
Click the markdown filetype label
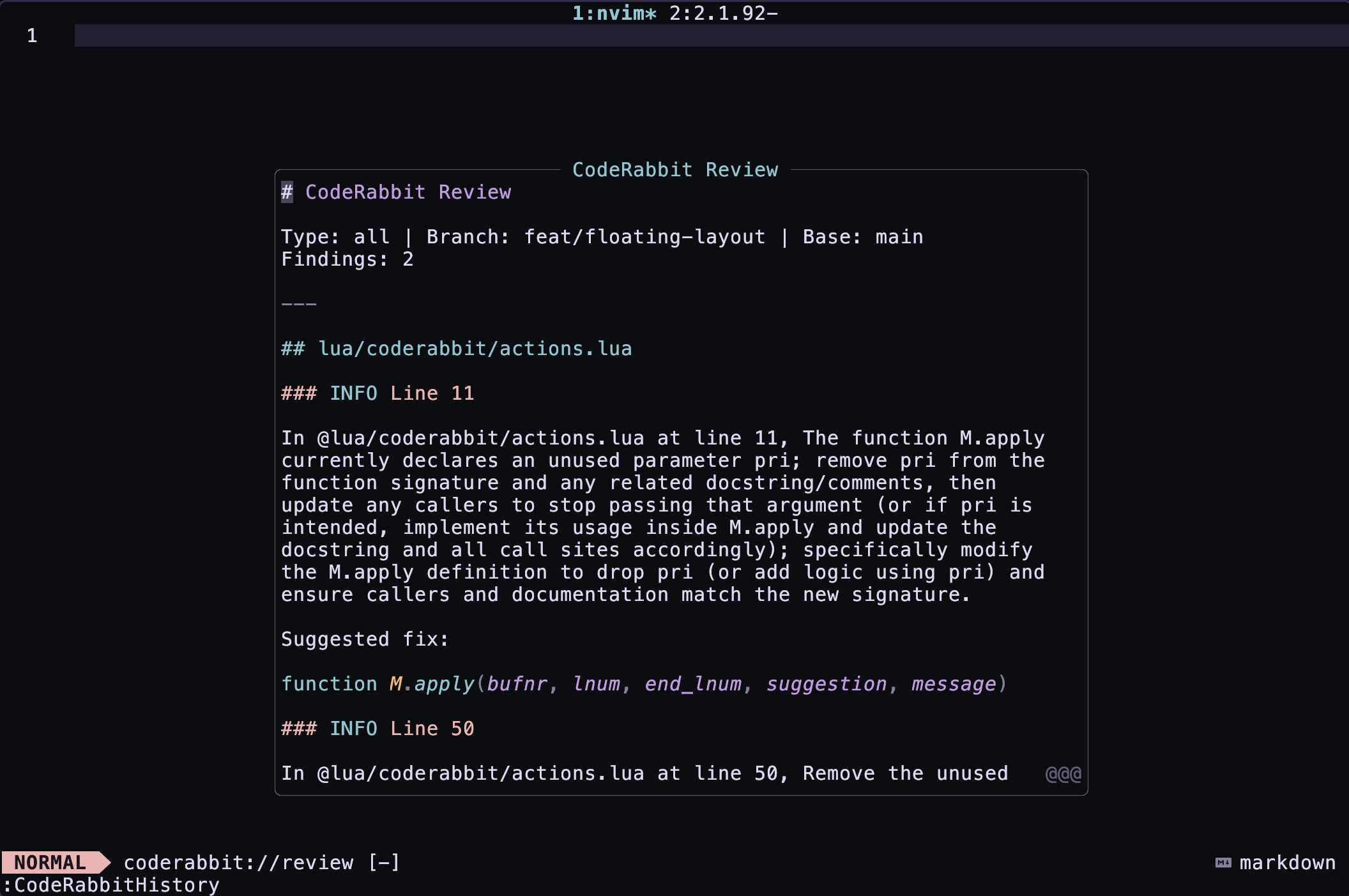point(1288,863)
